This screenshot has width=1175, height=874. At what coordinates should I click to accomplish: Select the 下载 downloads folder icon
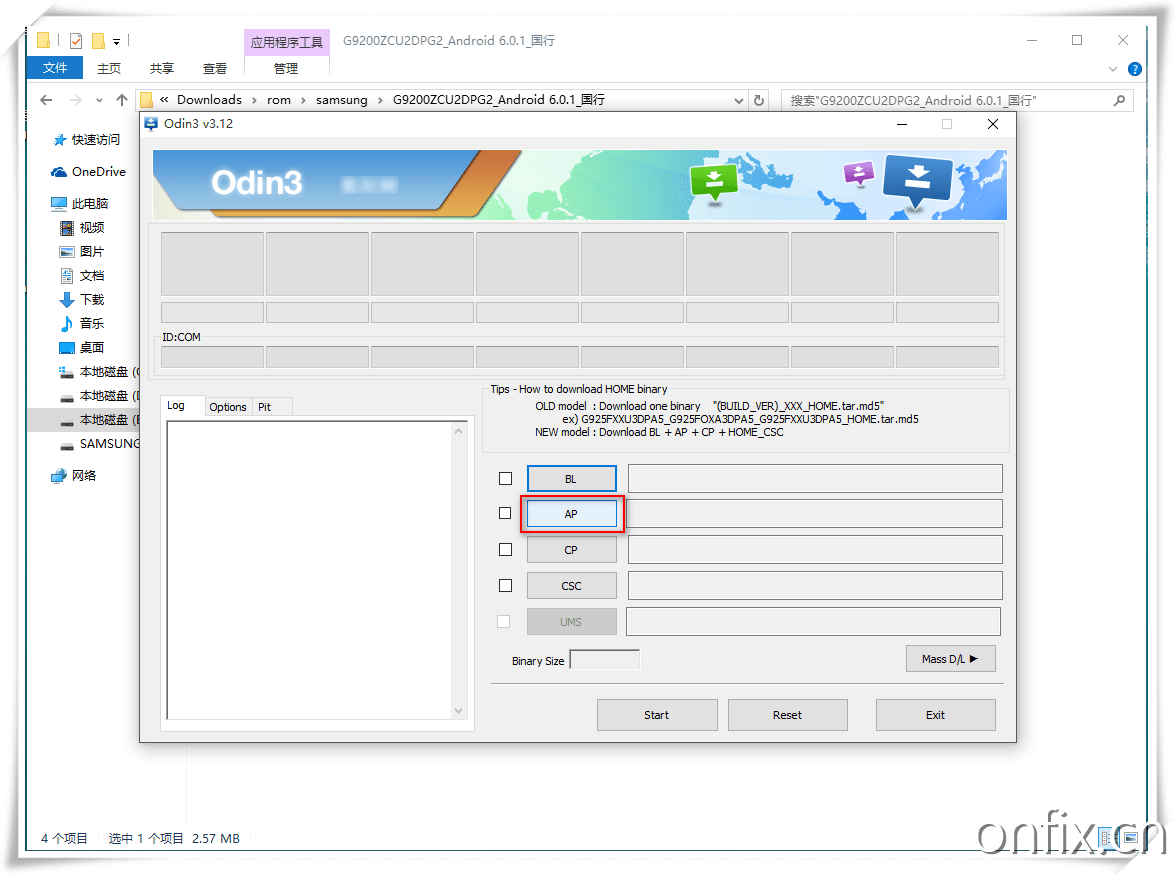(x=67, y=300)
